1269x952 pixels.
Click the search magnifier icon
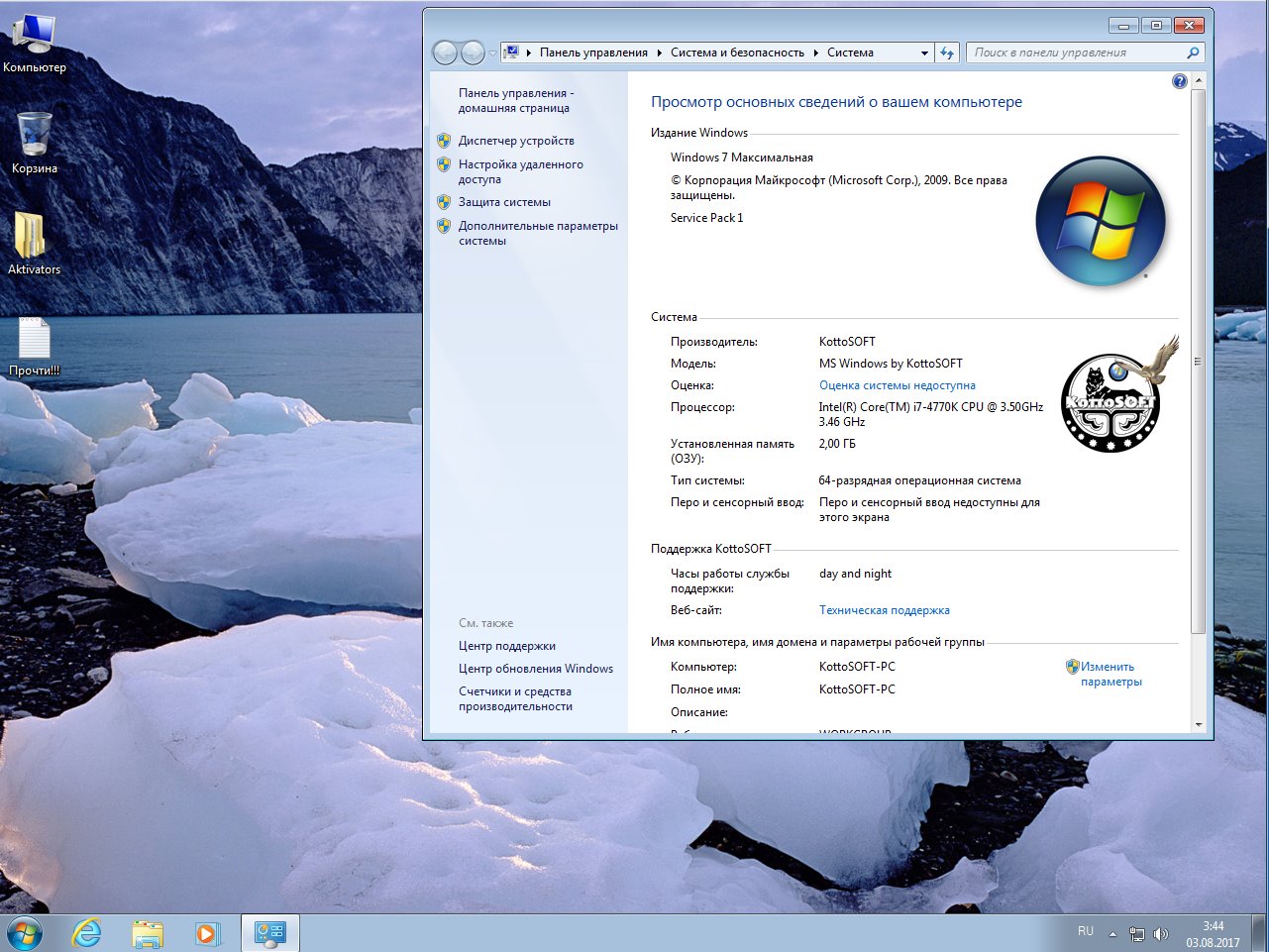(1193, 53)
